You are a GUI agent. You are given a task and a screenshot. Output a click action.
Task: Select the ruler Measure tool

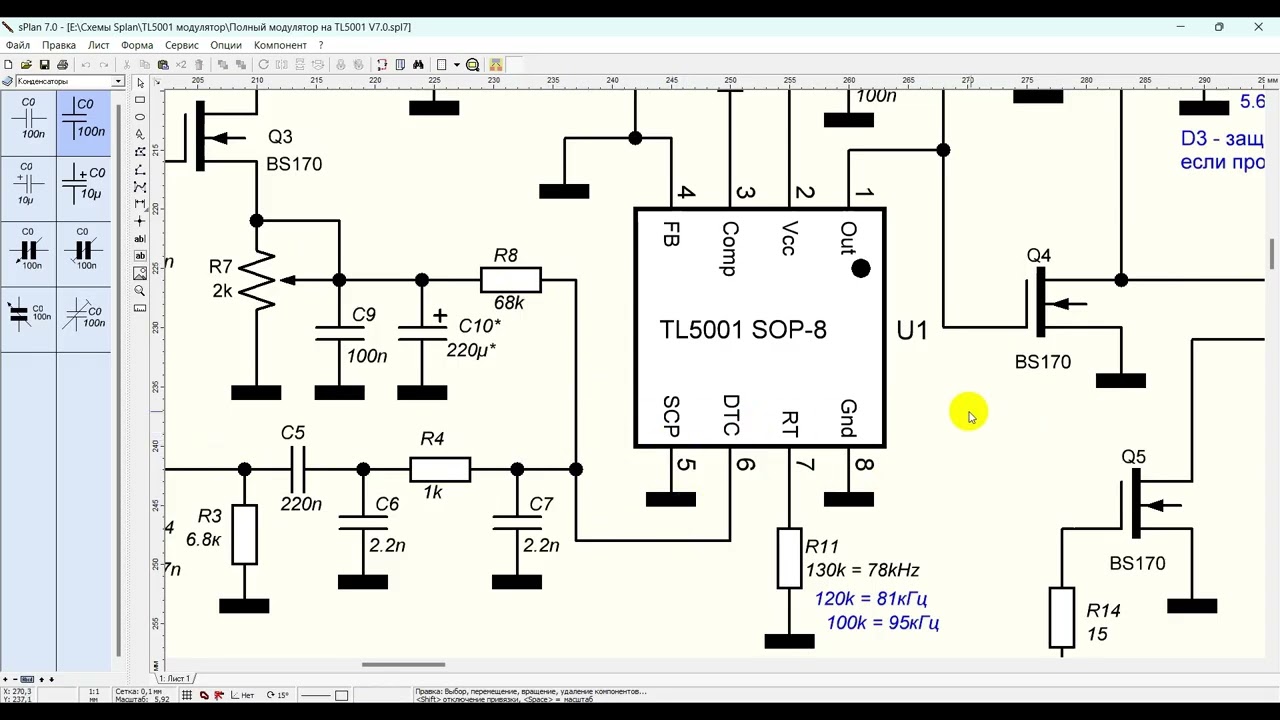pos(140,308)
